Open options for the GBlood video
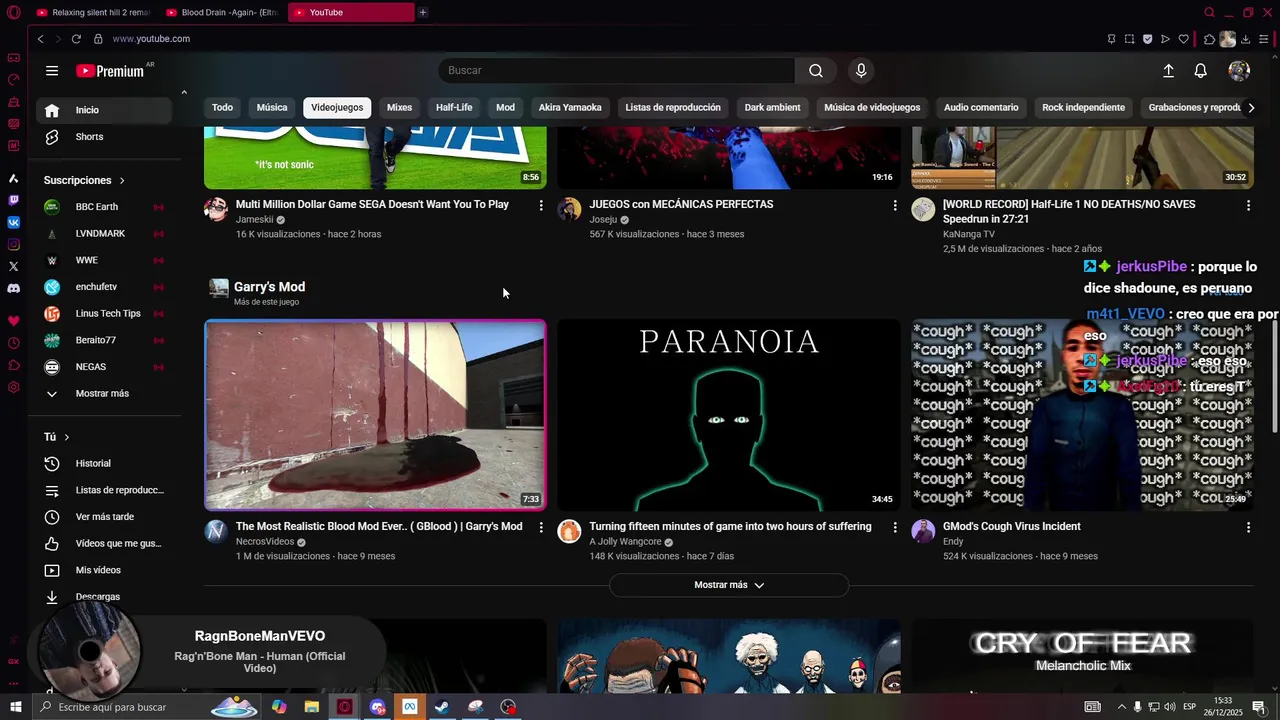Image resolution: width=1280 pixels, height=720 pixels. (541, 527)
